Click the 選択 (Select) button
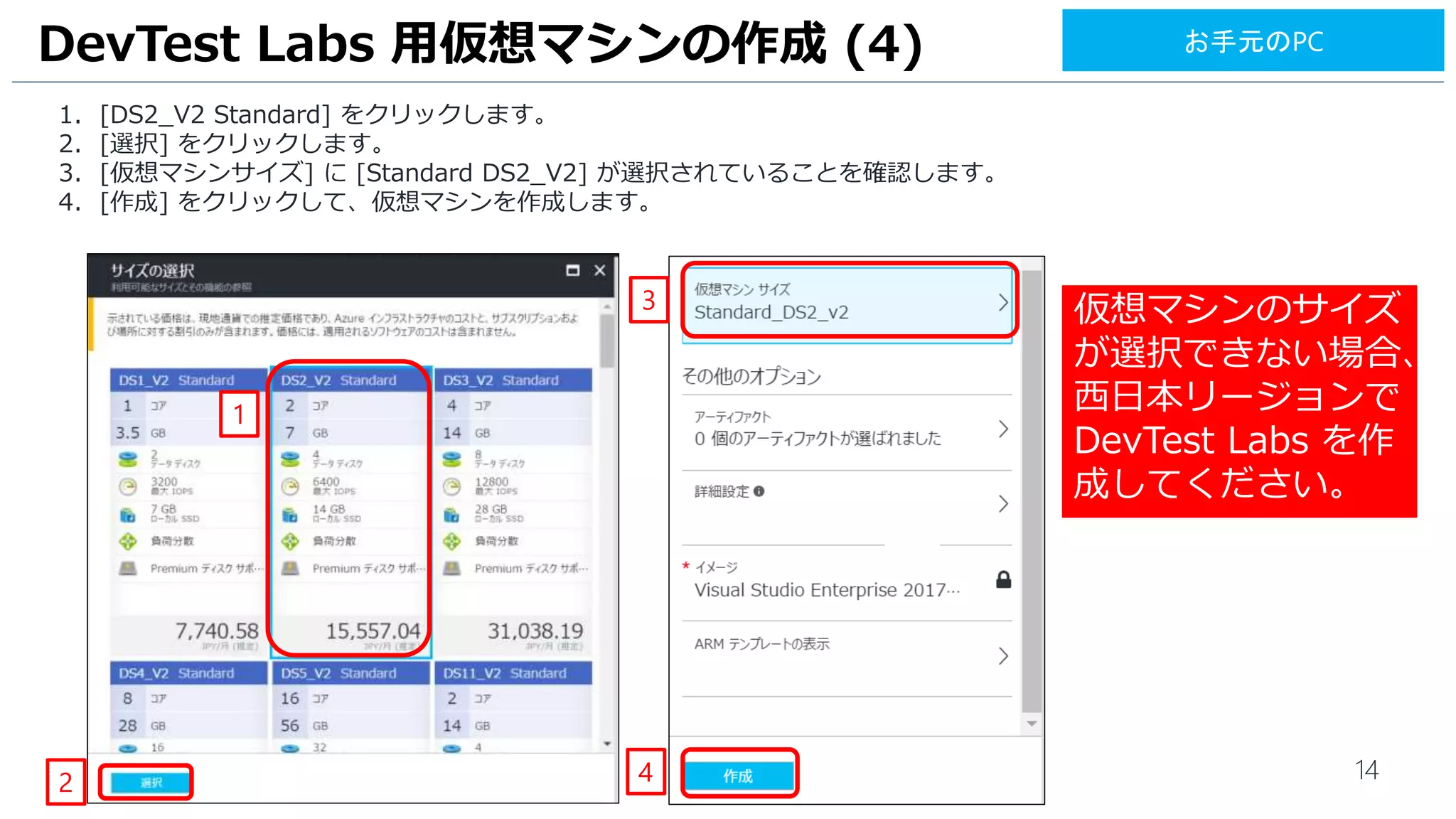Screen dimensions: 1456x819 click(151, 782)
